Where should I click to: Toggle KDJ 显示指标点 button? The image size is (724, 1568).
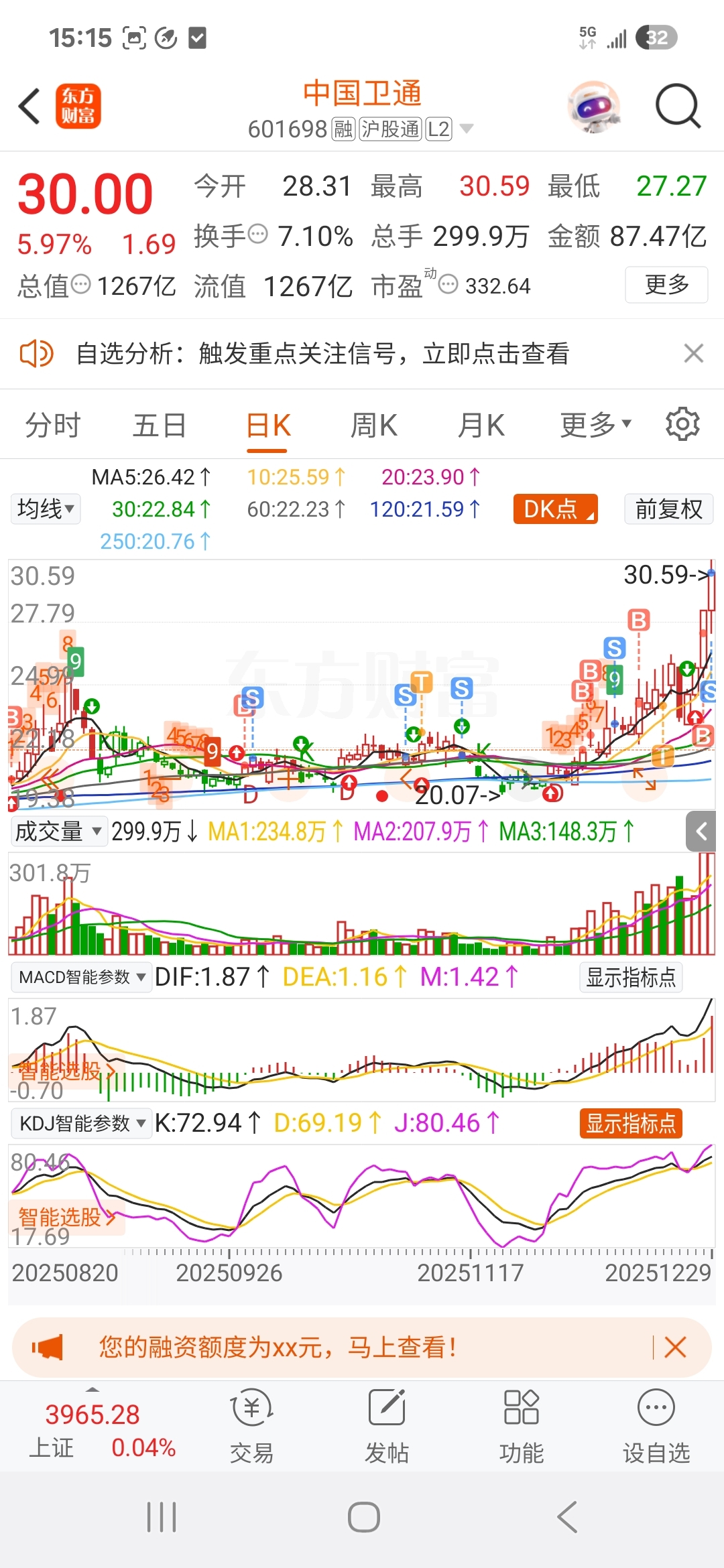point(631,1123)
